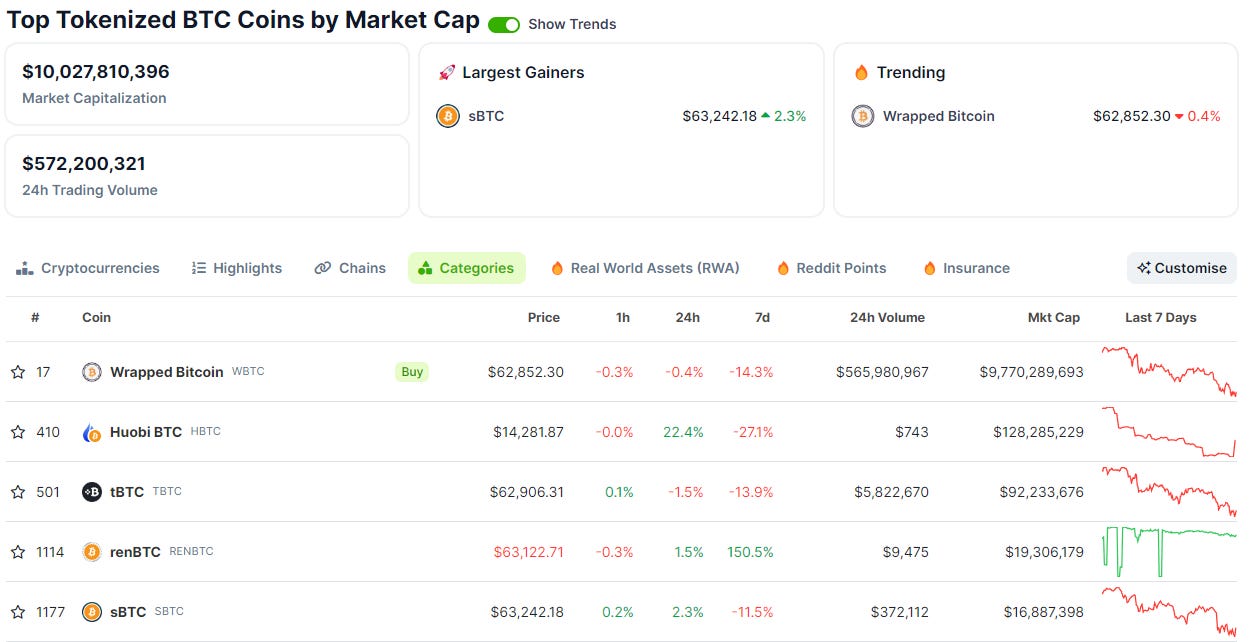
Task: Open the Reddit Points category
Action: (x=832, y=268)
